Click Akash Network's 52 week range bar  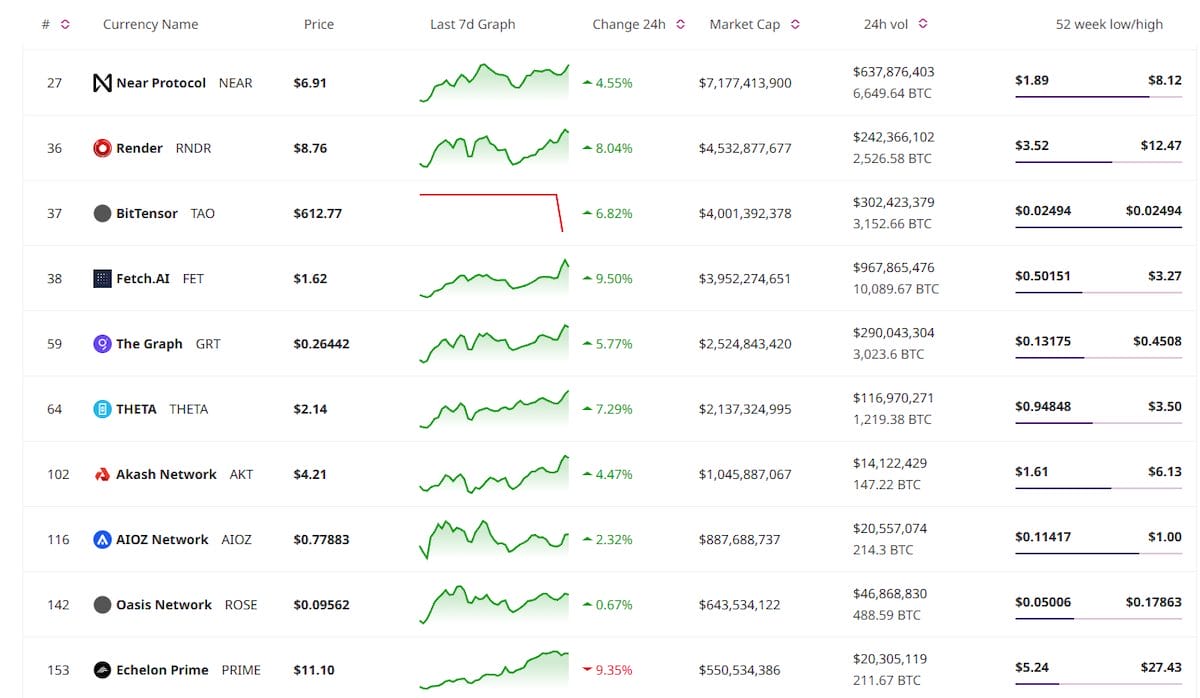(1098, 487)
